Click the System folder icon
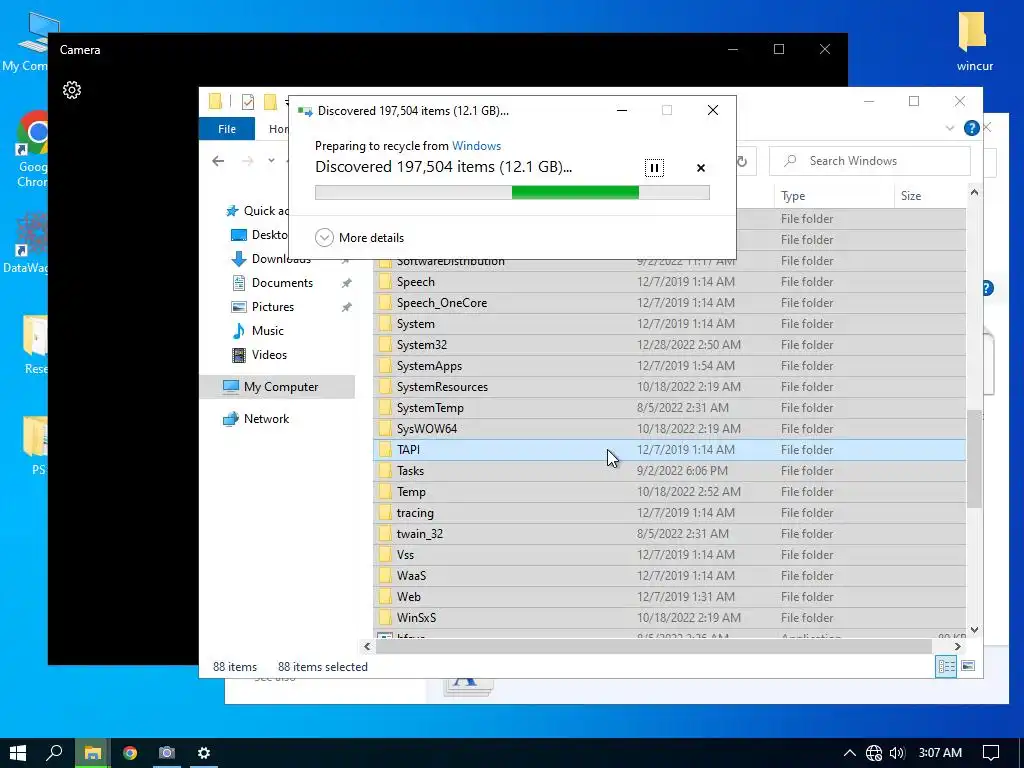 click(x=385, y=324)
